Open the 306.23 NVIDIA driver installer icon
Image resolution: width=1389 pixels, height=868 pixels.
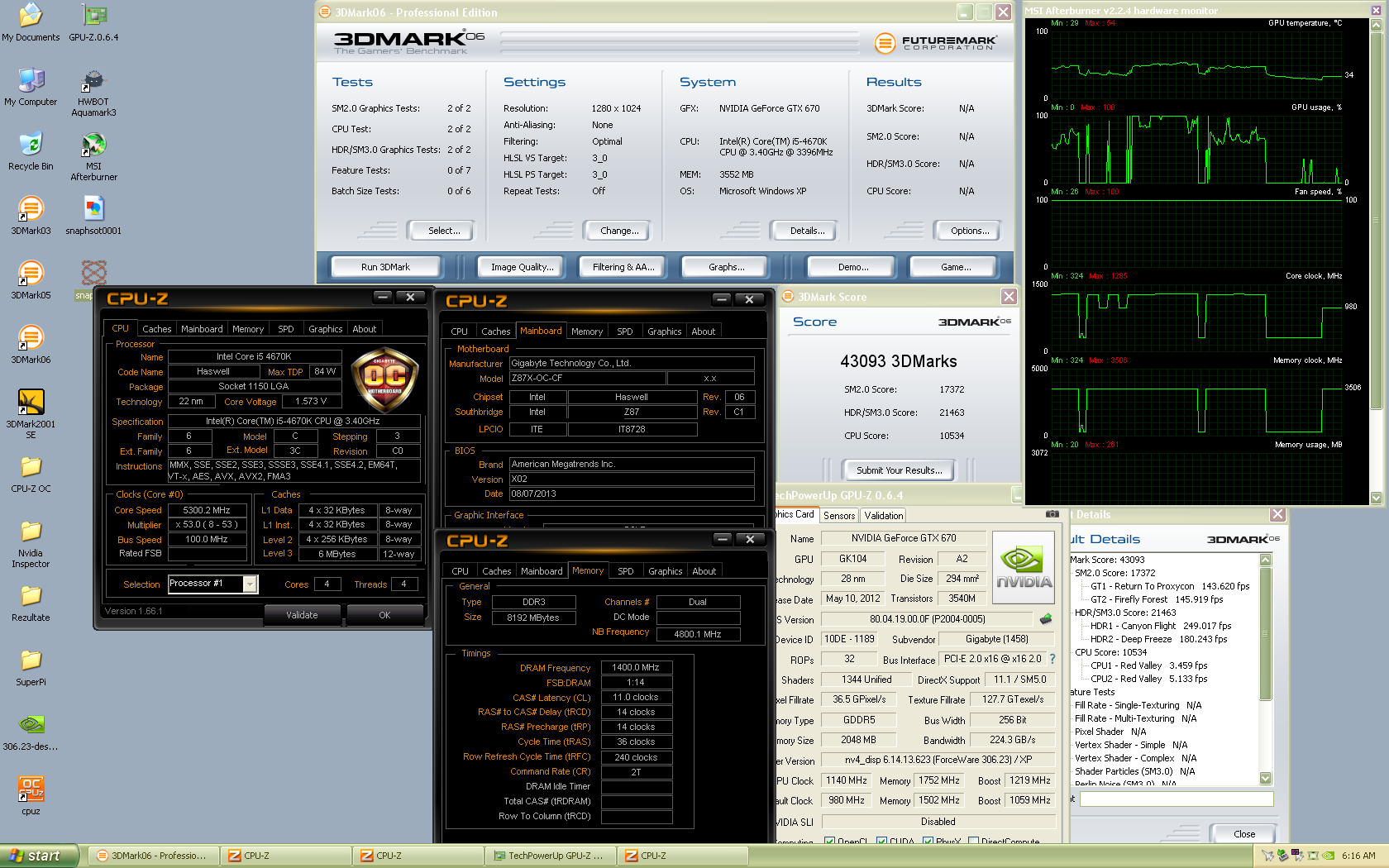tap(31, 732)
